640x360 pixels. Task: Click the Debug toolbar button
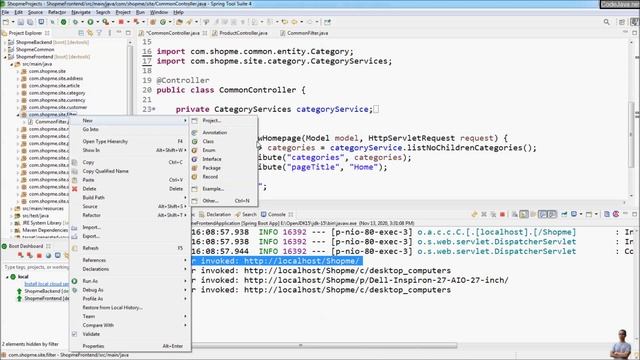[x=75, y=22]
